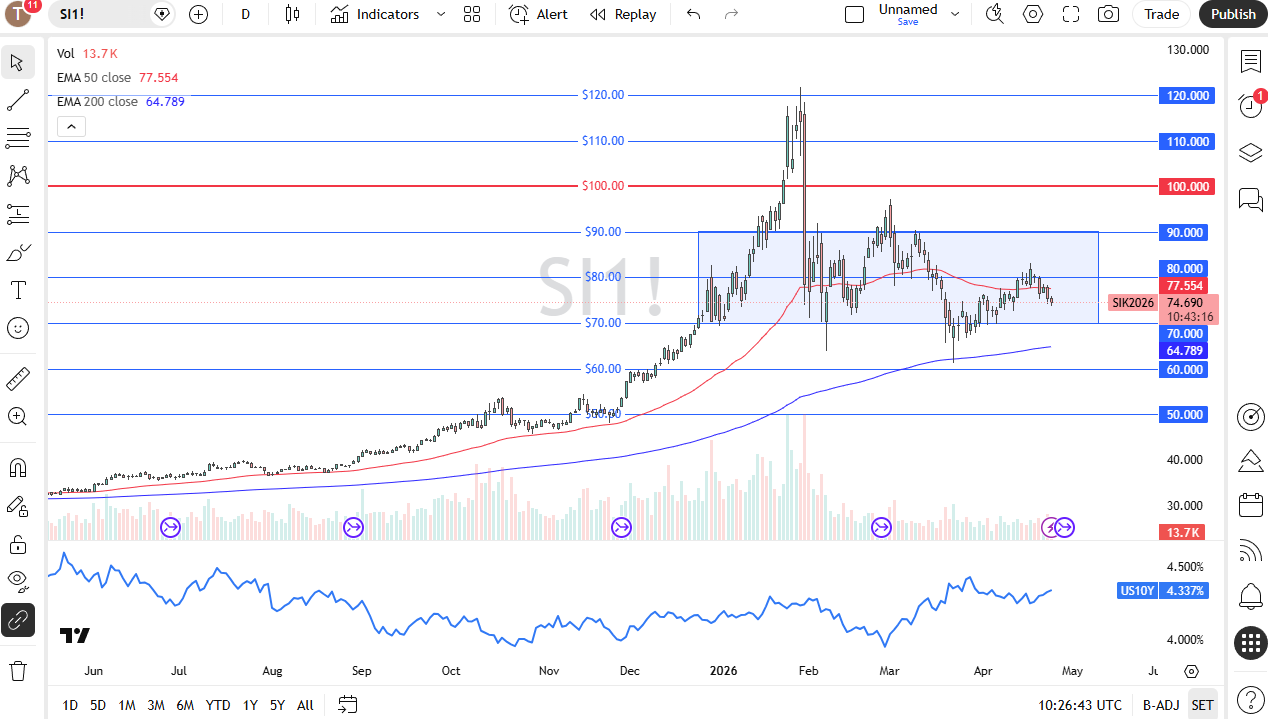Select the ruler measure tool
The image size is (1268, 719).
(x=17, y=378)
